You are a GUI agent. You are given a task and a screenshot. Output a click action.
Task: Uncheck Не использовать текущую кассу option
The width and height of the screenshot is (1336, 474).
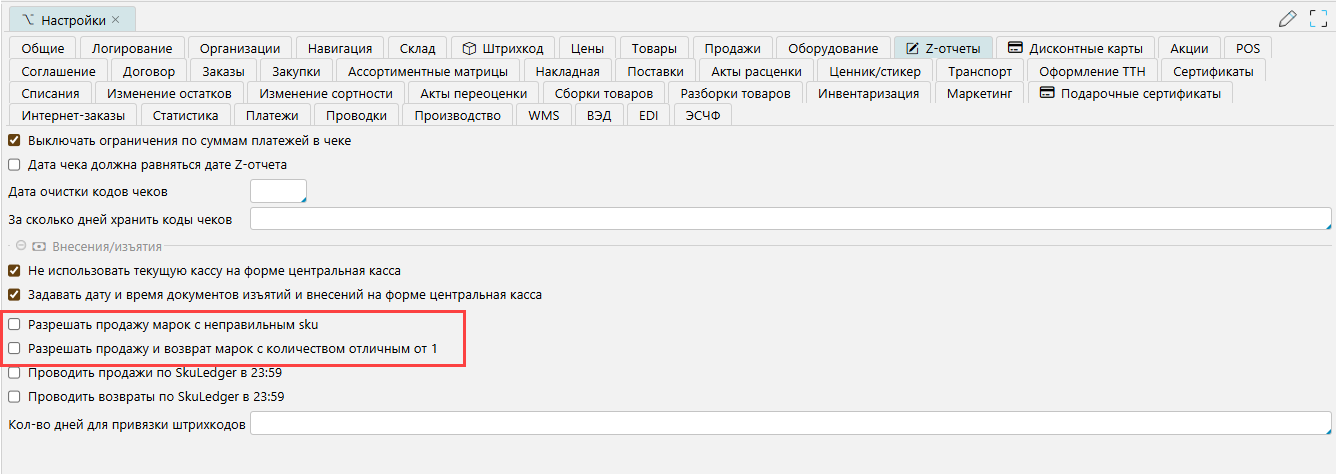14,271
